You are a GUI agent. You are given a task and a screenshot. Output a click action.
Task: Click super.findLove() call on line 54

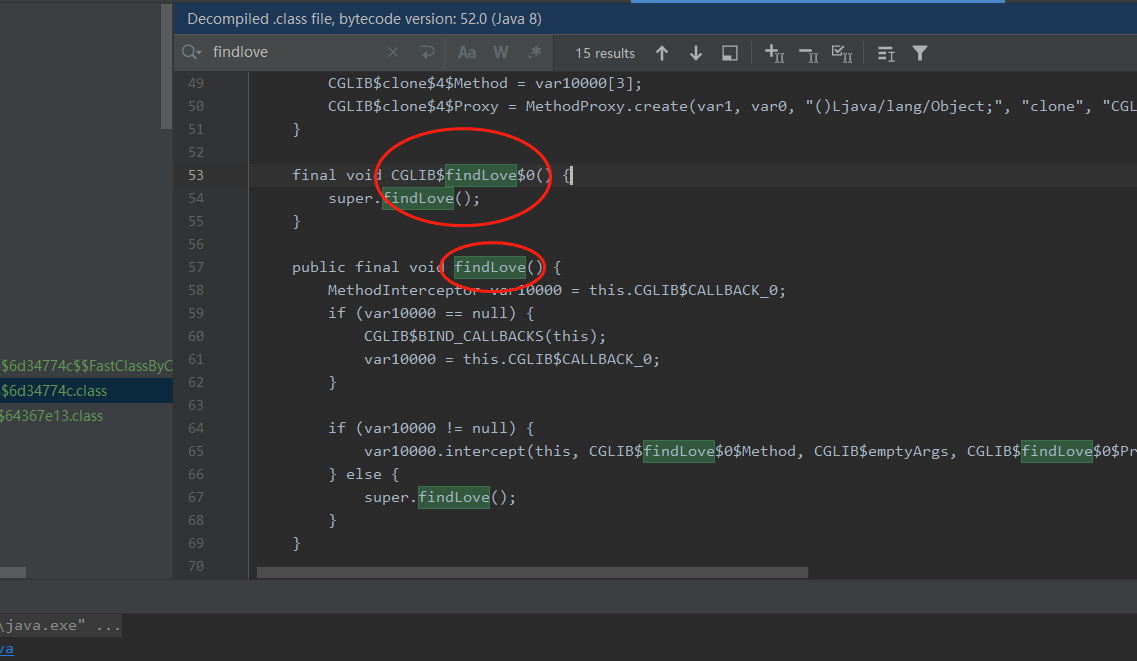(x=404, y=198)
